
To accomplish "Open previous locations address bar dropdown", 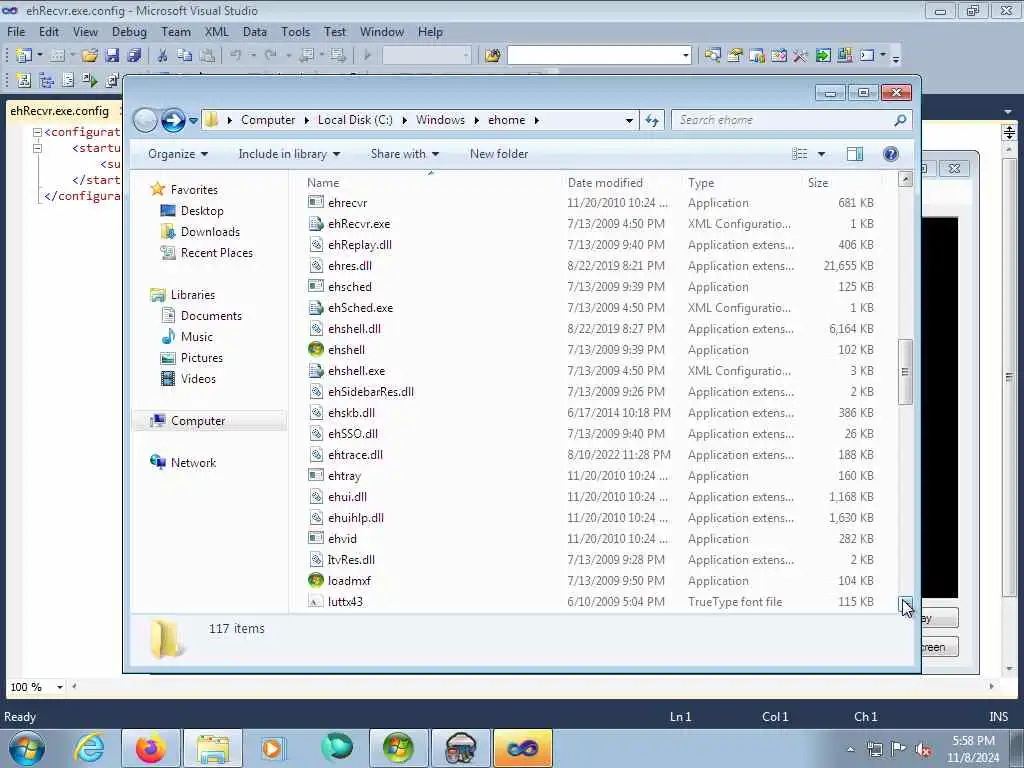I will tap(629, 120).
